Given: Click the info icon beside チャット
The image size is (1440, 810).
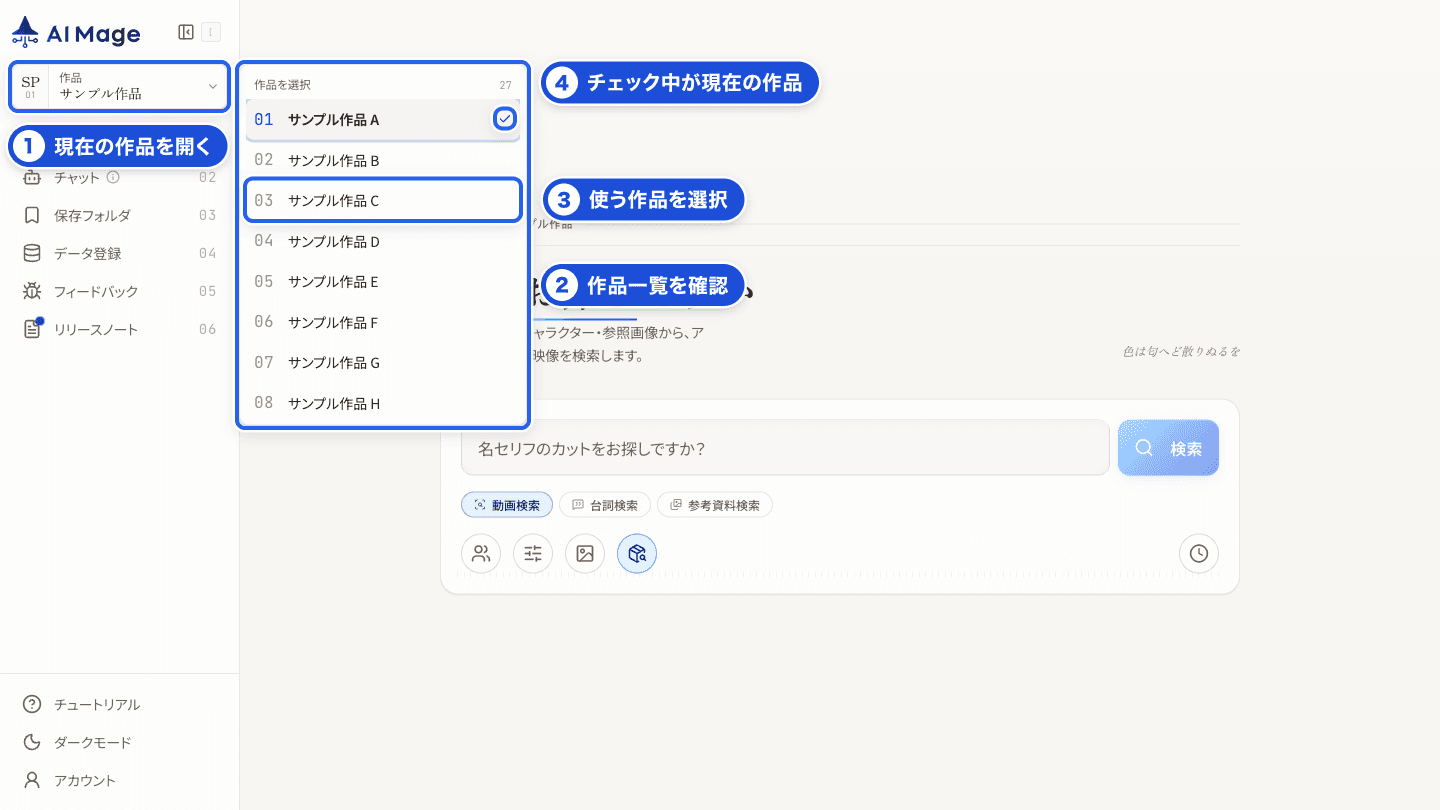Looking at the screenshot, I should [113, 177].
